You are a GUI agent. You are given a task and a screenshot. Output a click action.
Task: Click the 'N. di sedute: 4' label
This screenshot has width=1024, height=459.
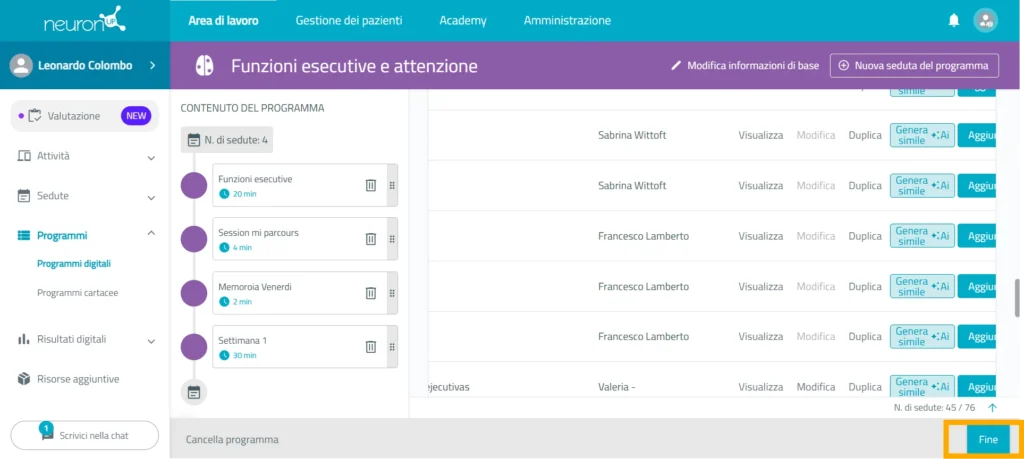[236, 140]
